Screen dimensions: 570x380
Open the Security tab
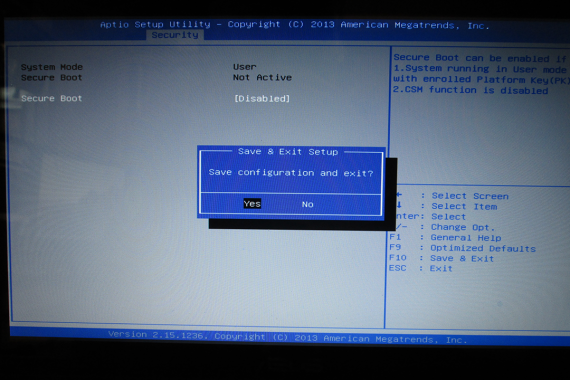pyautogui.click(x=175, y=35)
